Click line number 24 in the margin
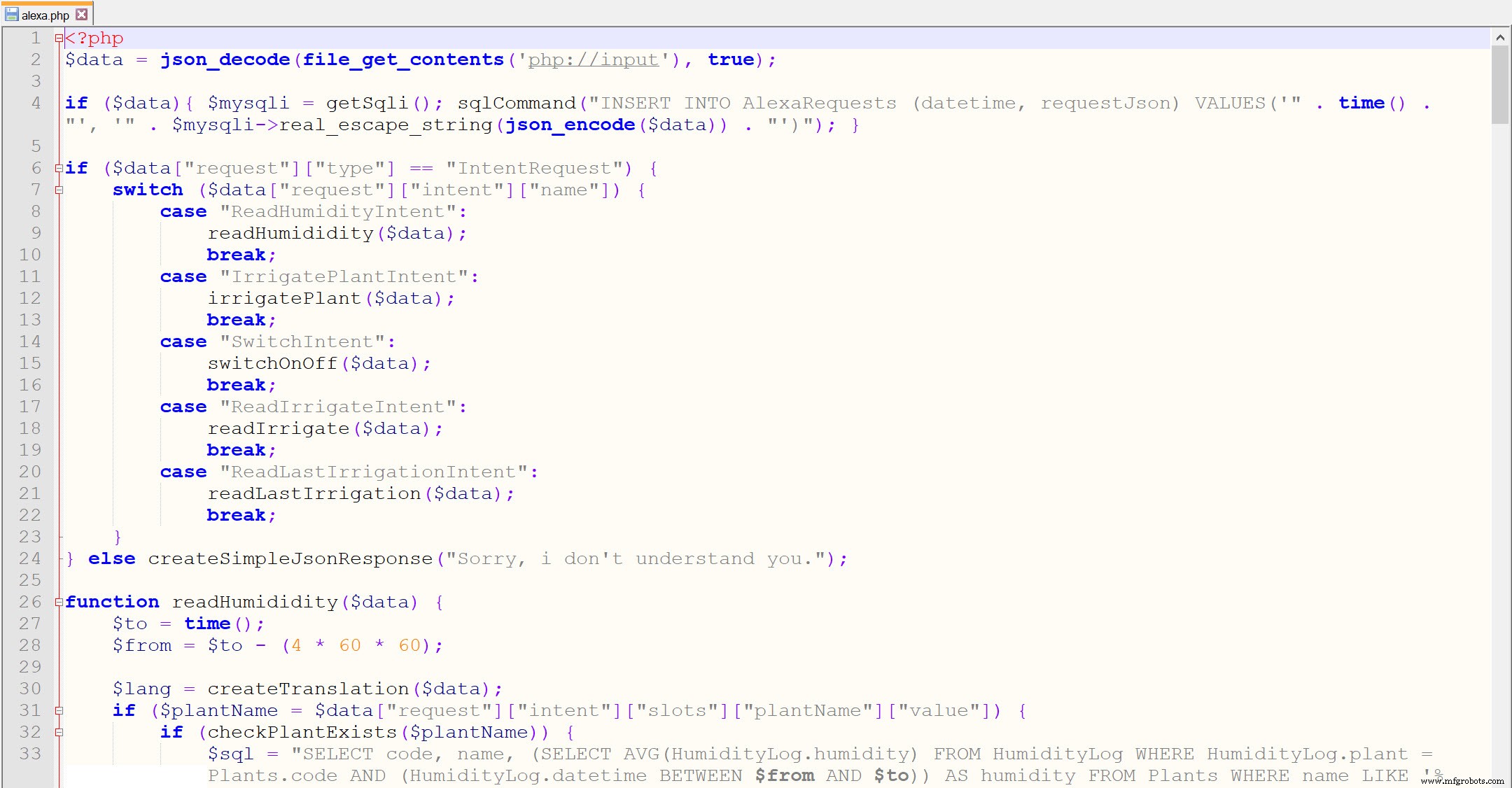 coord(30,558)
